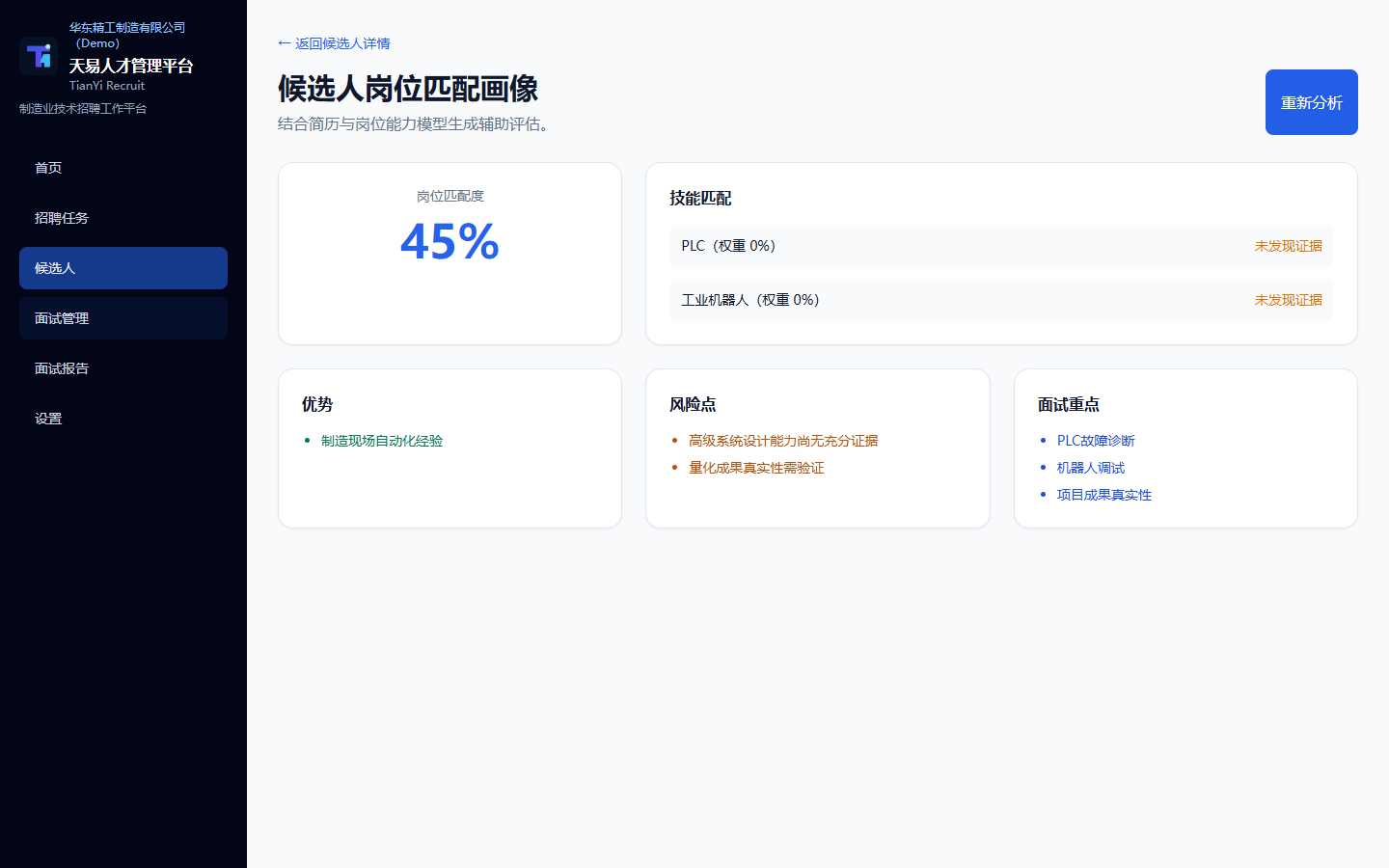
Task: Click 高级系统设计能力尚无充分证据 risk item
Action: point(783,441)
